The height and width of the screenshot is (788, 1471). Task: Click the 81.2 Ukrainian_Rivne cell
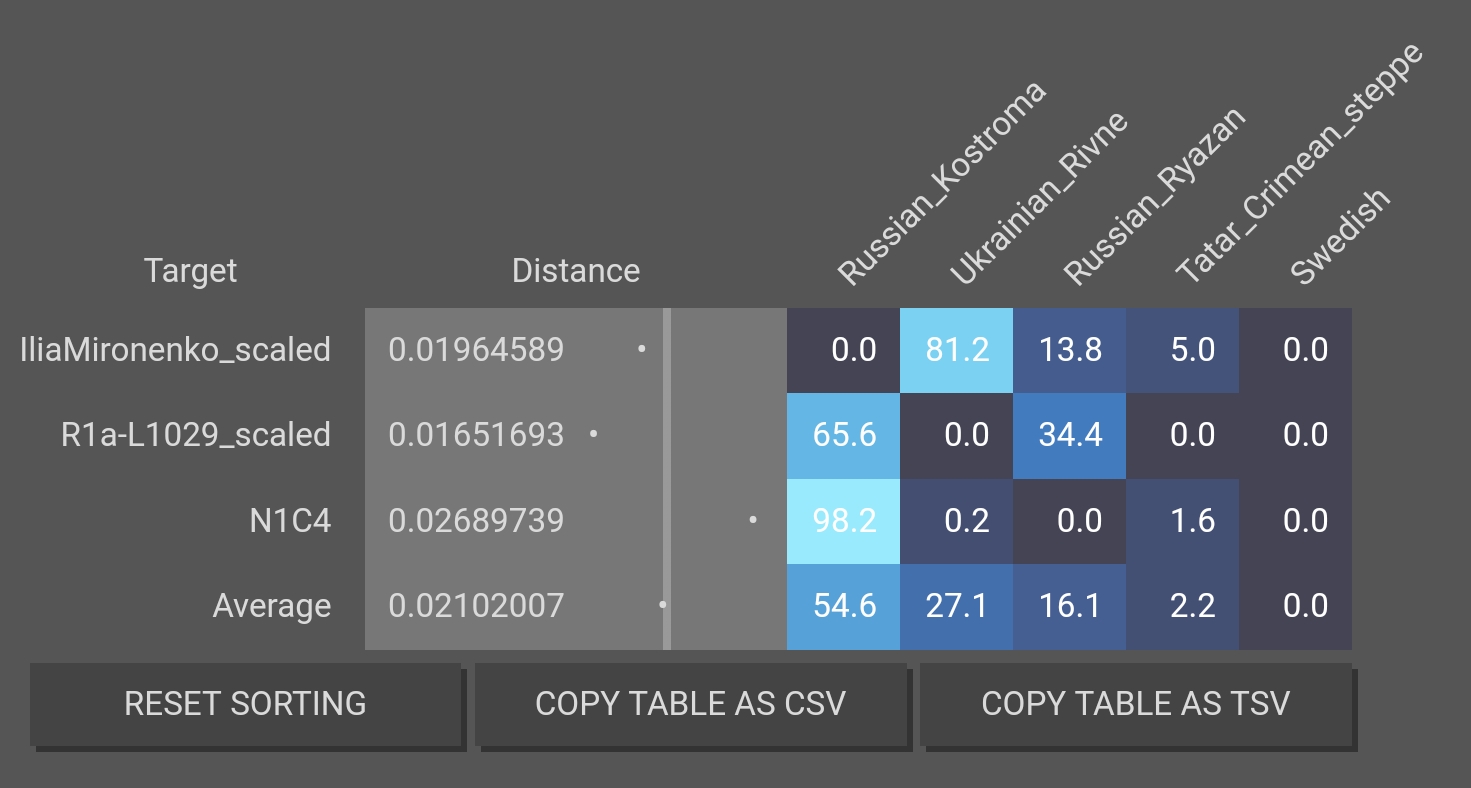(956, 350)
